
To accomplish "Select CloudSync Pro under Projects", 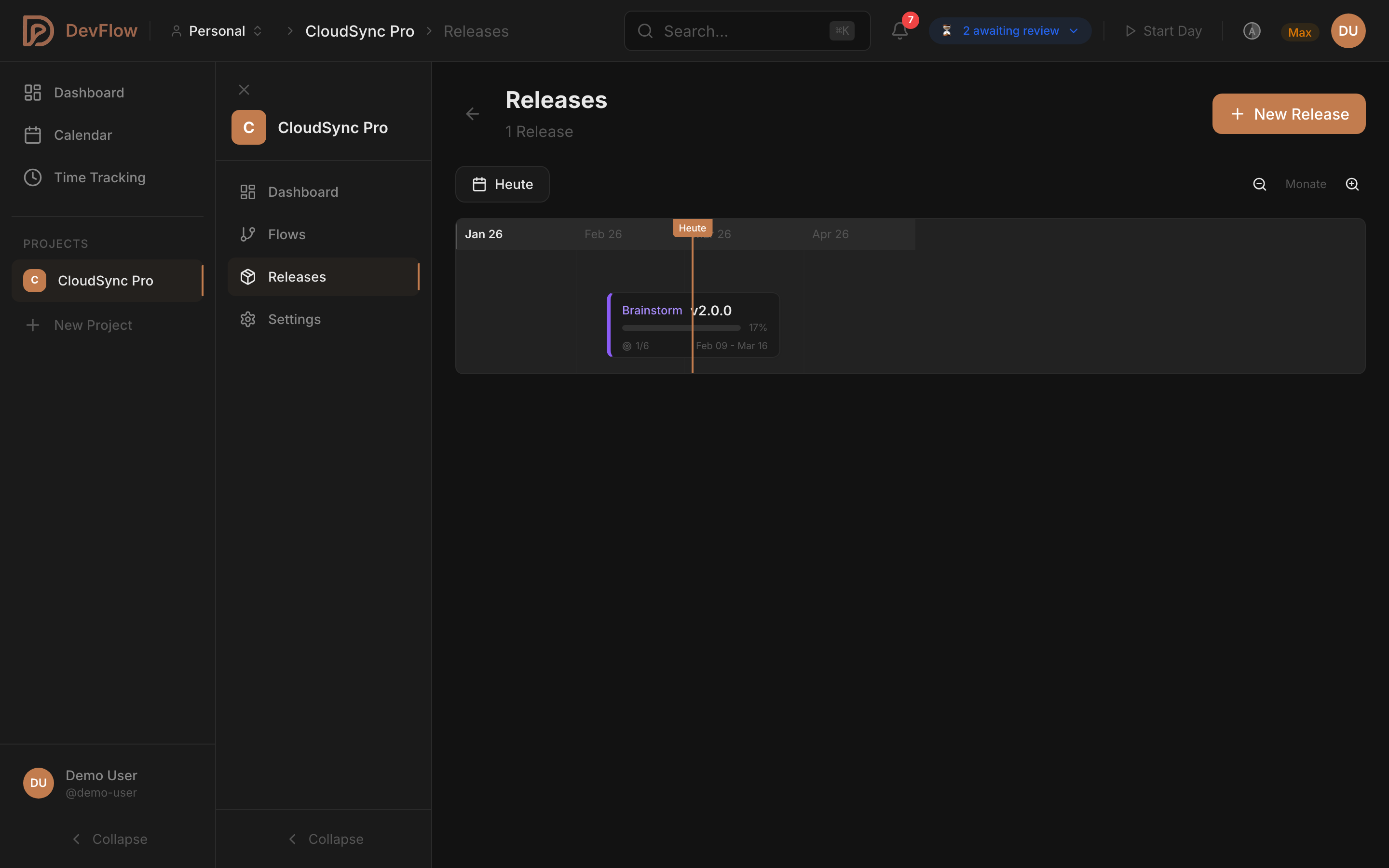I will point(105,280).
